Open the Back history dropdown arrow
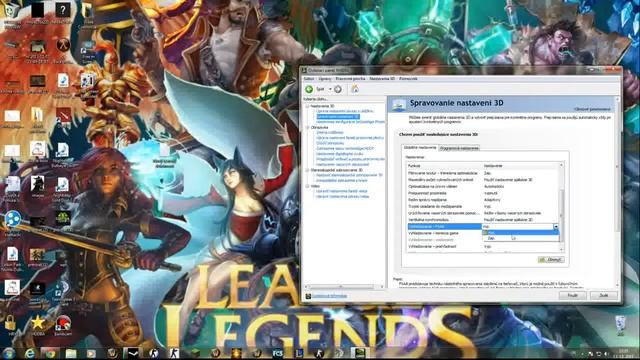This screenshot has height=360, width=640. tap(330, 89)
